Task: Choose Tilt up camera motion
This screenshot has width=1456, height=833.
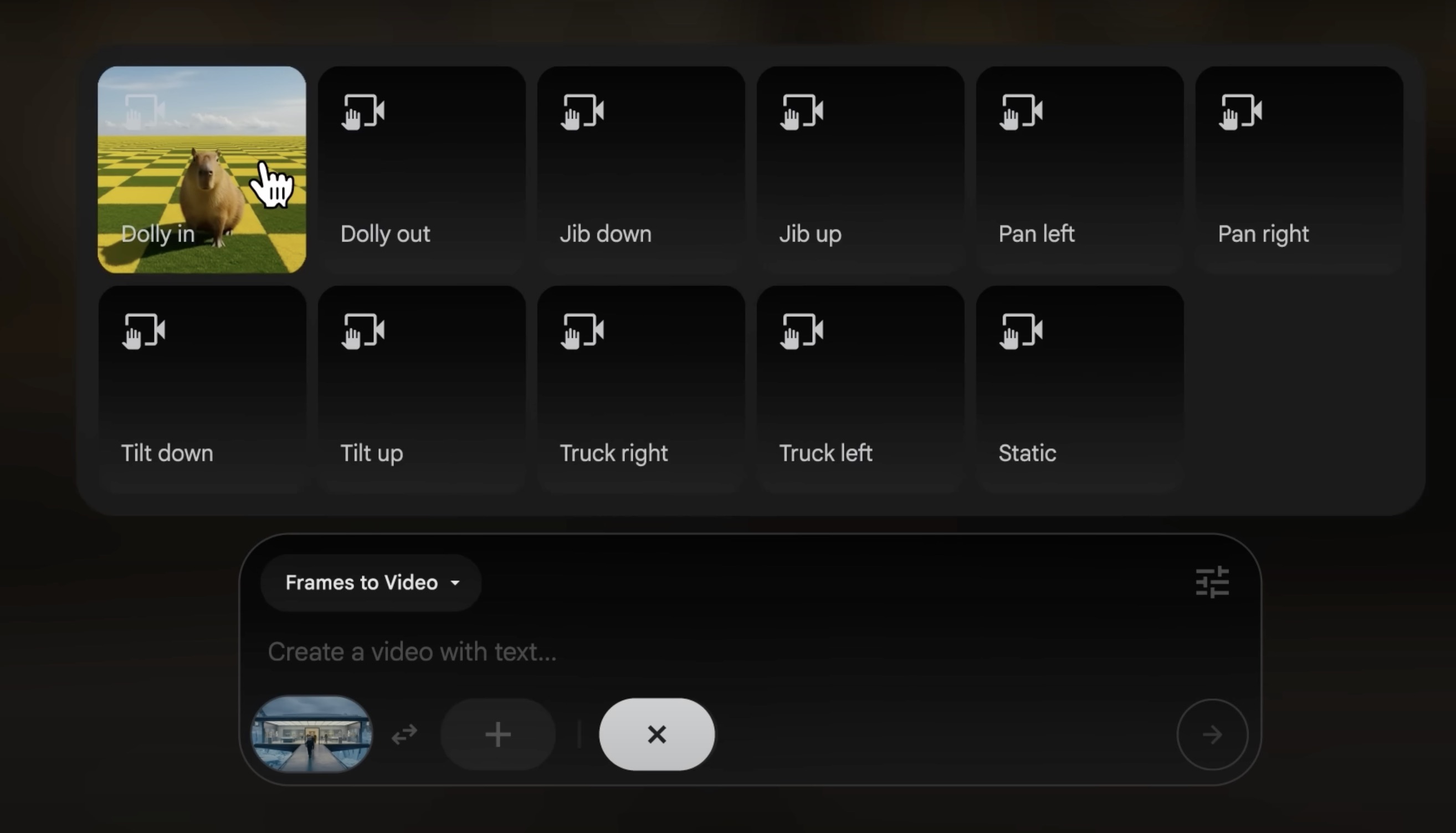Action: tap(421, 389)
